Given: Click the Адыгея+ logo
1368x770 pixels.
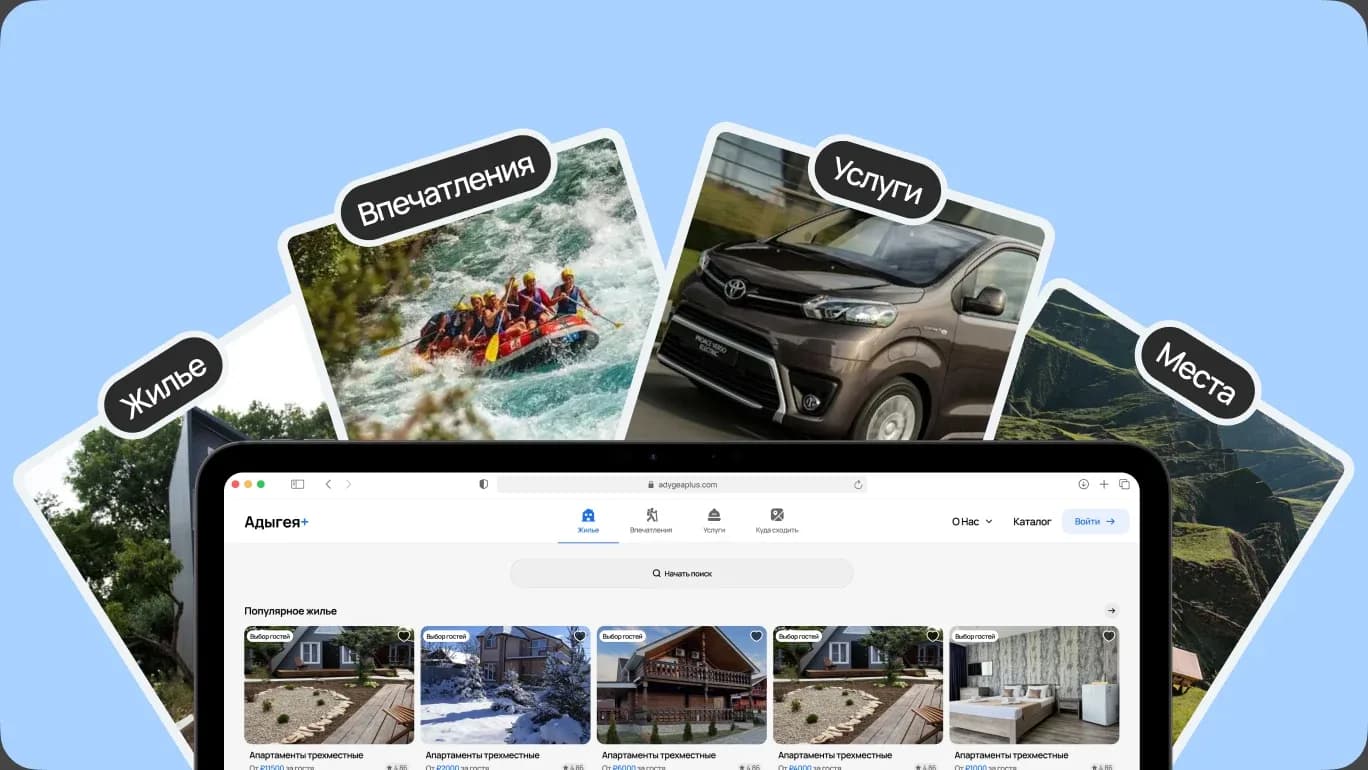Looking at the screenshot, I should (277, 521).
